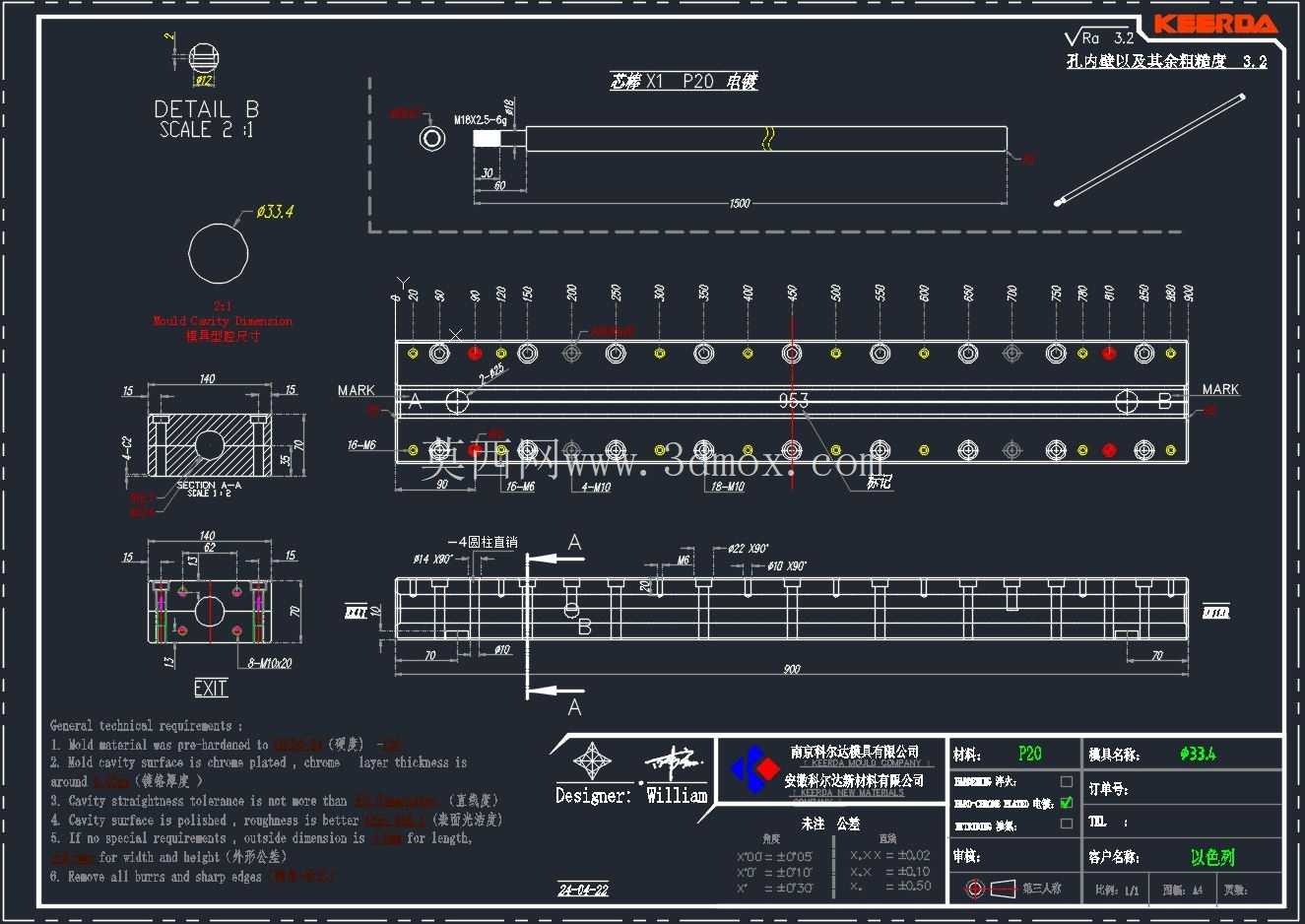This screenshot has height=924, width=1305.
Task: Select the green Ø33.4 mould name value
Action: 1198,754
